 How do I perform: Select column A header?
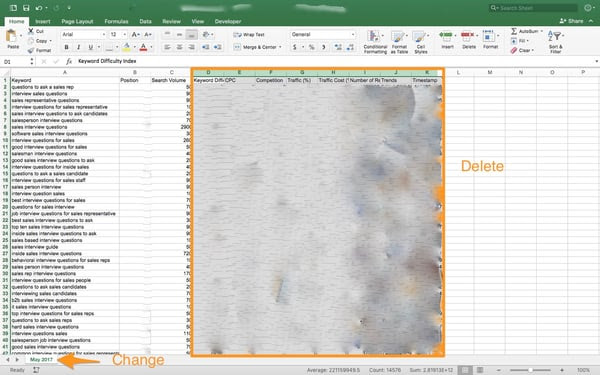65,72
